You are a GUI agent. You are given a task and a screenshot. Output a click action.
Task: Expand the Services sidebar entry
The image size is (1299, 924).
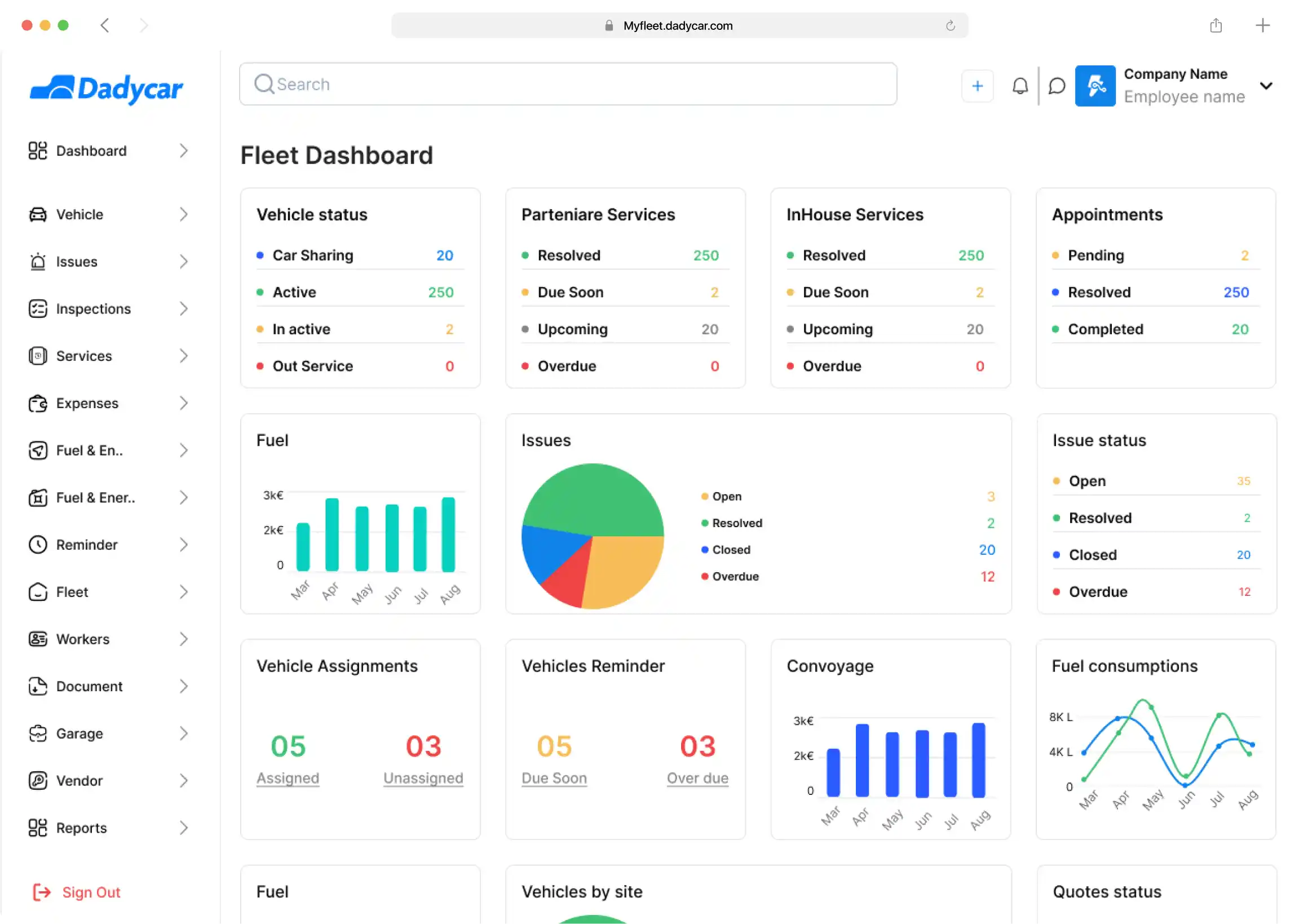(x=183, y=356)
